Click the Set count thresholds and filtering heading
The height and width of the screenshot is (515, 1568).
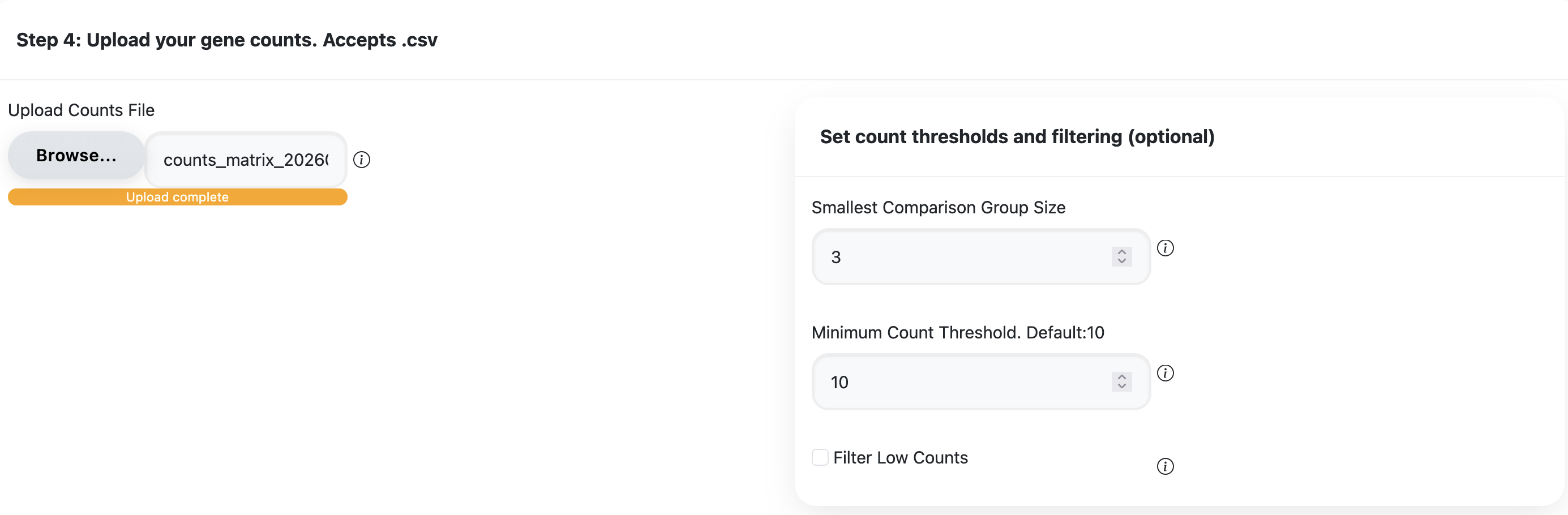click(x=1017, y=136)
